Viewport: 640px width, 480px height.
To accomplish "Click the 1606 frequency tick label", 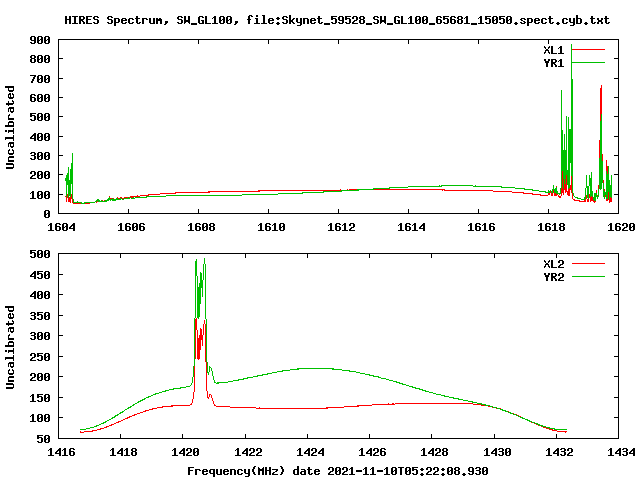I will tap(131, 227).
